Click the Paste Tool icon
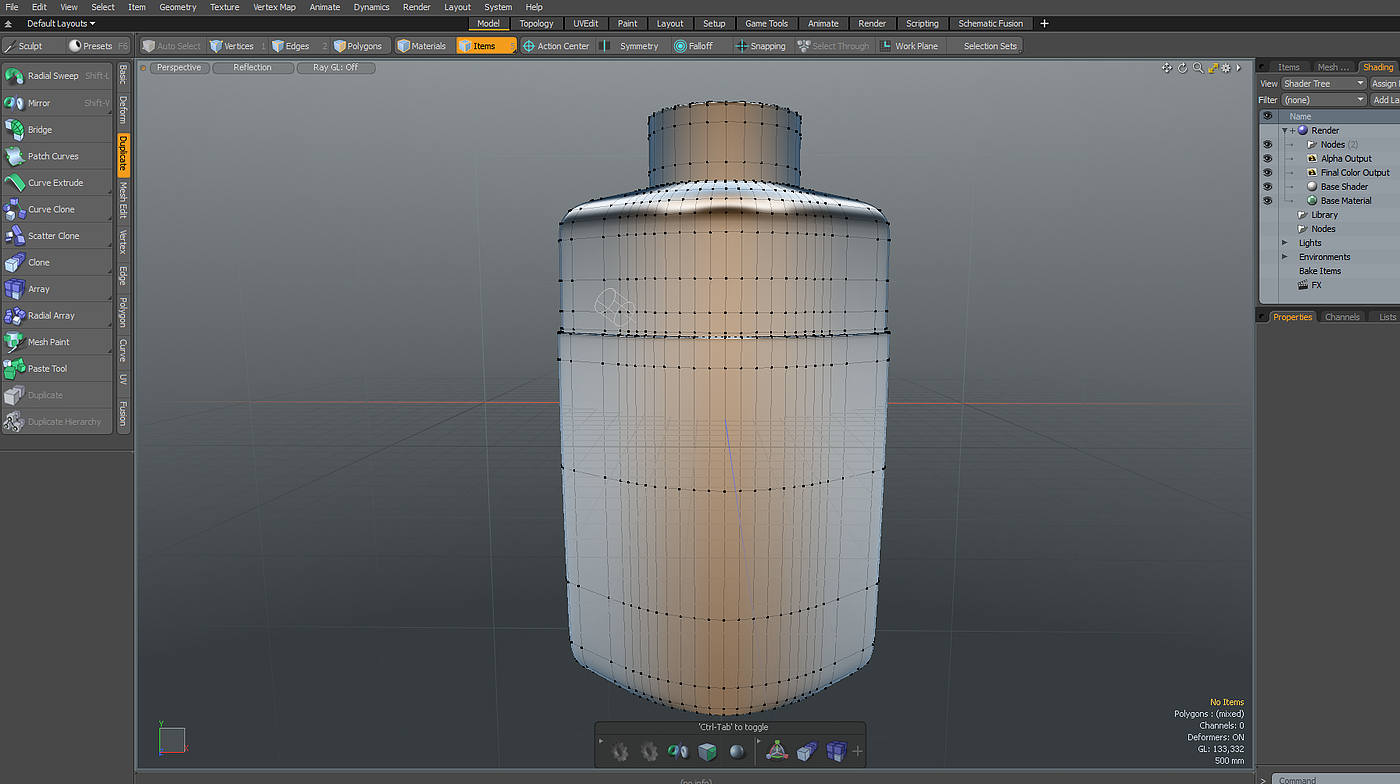Viewport: 1400px width, 784px height. coord(15,369)
